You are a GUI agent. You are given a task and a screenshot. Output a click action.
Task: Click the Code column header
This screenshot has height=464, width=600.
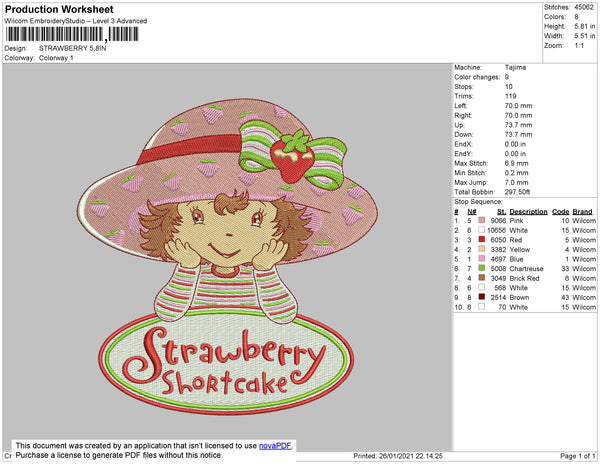click(x=561, y=212)
